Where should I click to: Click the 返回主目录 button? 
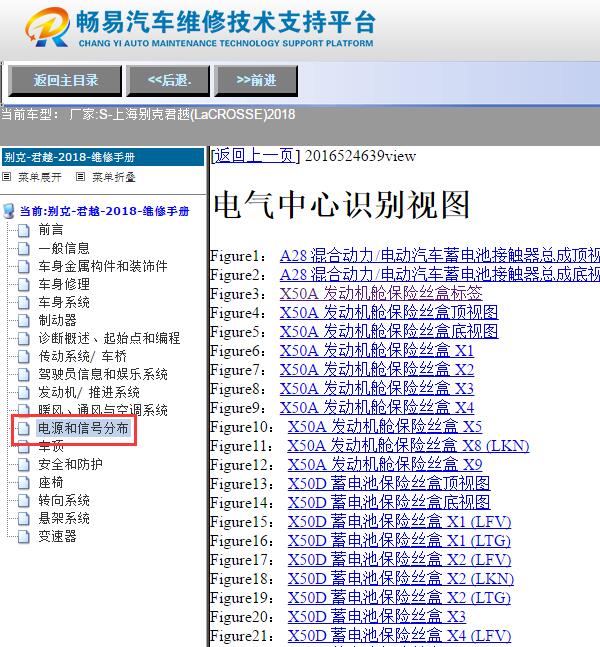click(65, 80)
